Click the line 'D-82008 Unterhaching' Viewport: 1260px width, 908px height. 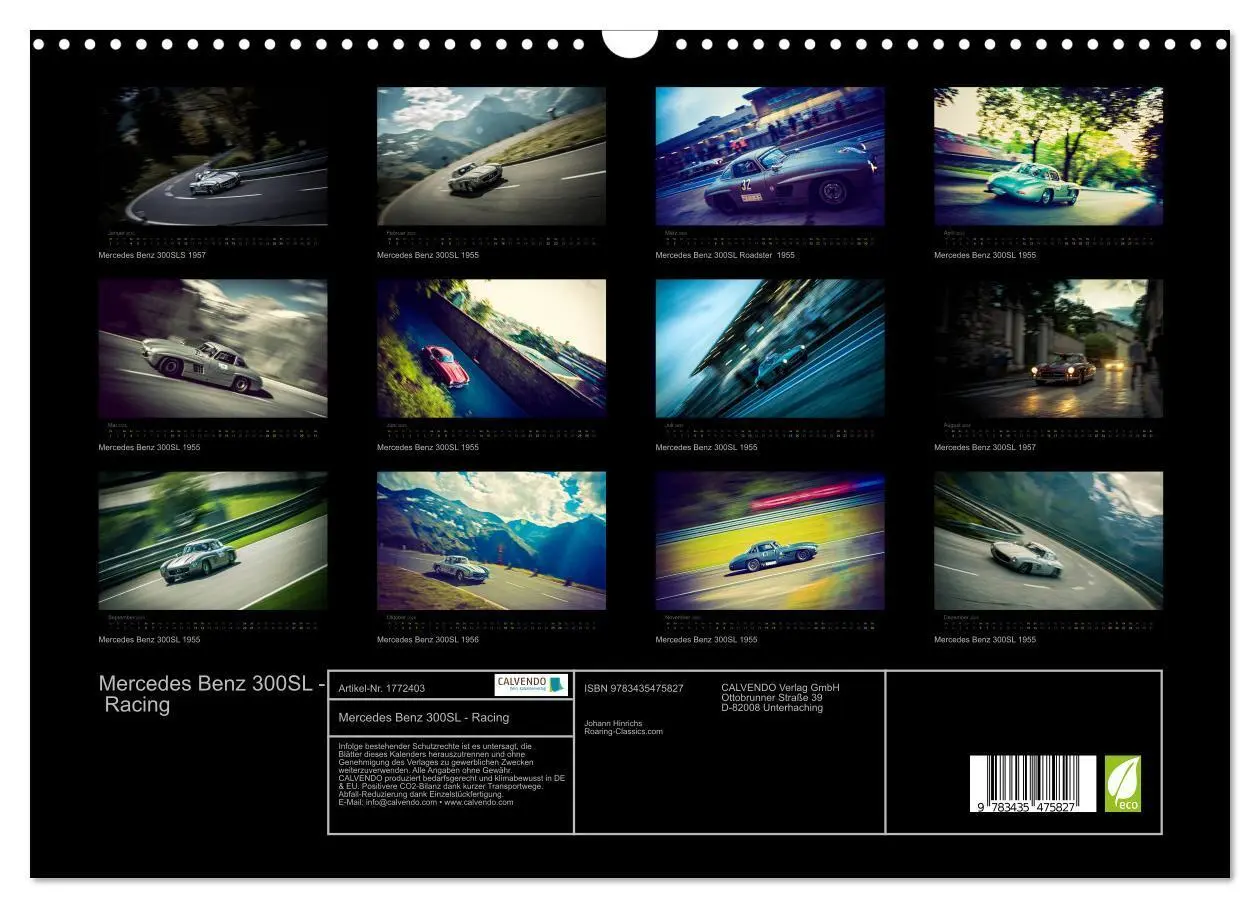[772, 708]
